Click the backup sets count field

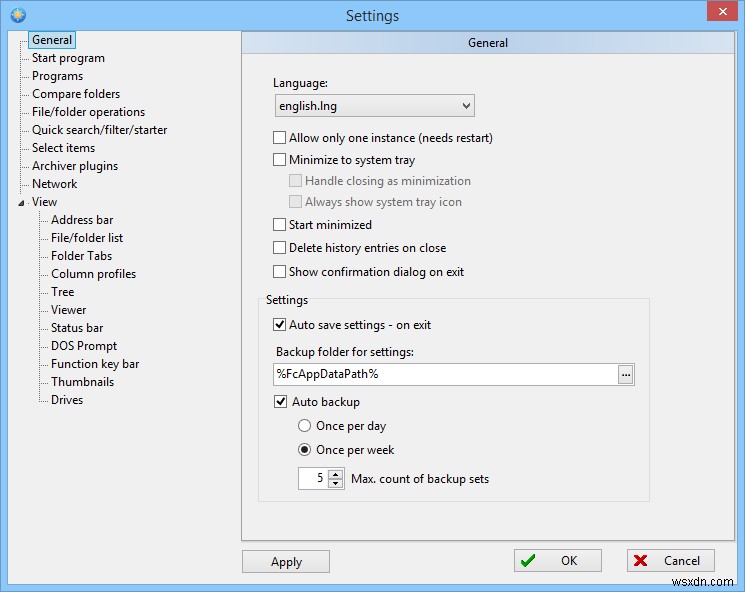click(x=314, y=478)
